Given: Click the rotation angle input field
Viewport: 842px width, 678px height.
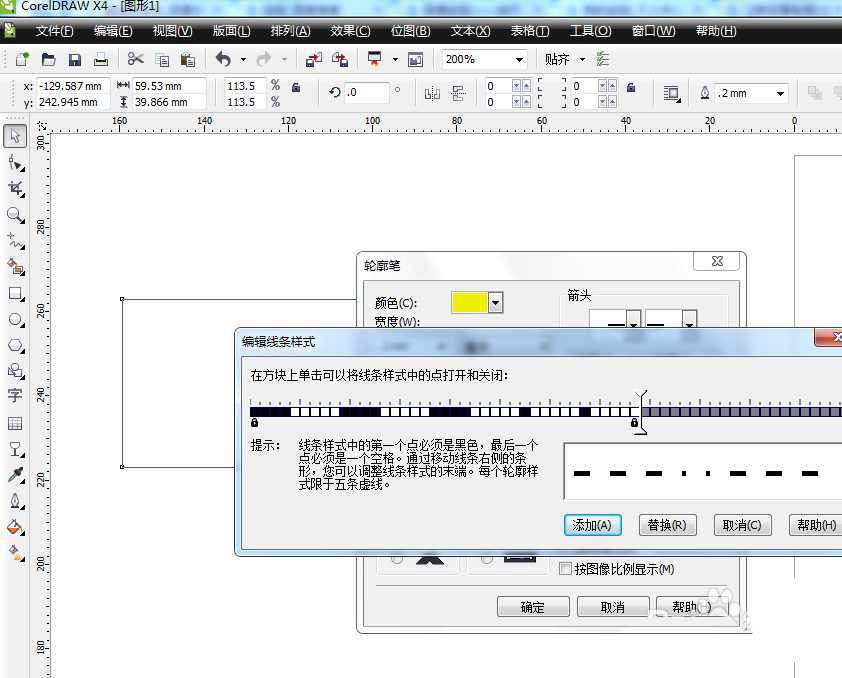Looking at the screenshot, I should tap(366, 93).
